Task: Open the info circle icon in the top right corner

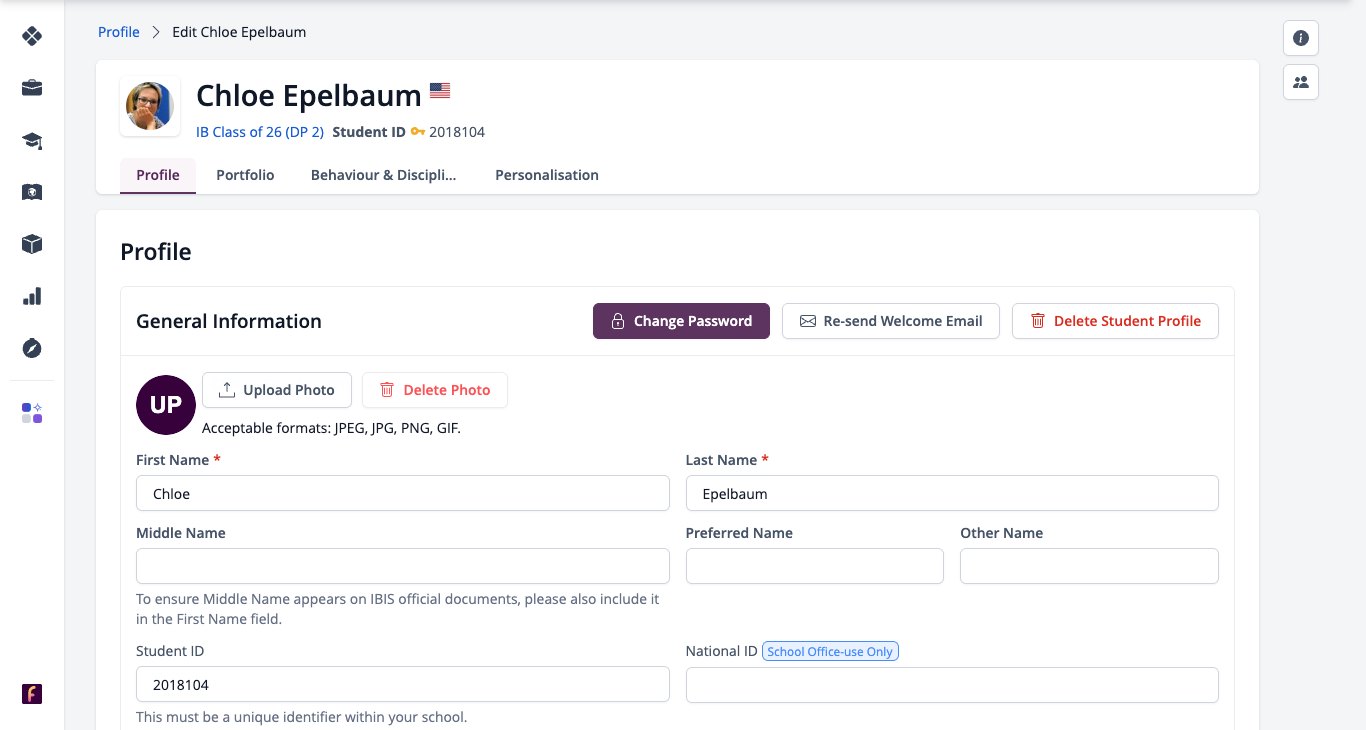Action: click(x=1301, y=38)
